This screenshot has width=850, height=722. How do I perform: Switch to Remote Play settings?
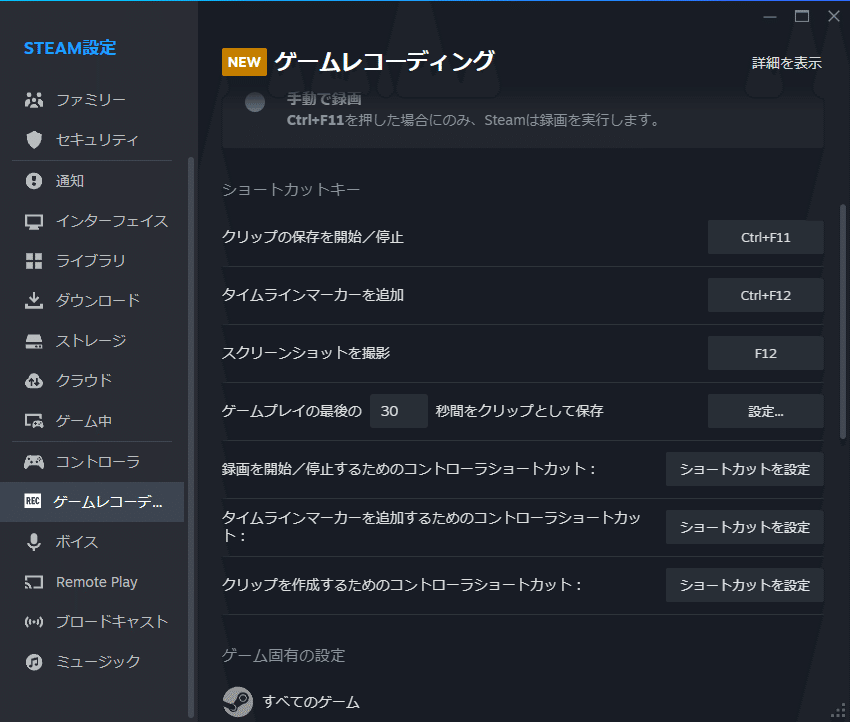[92, 582]
